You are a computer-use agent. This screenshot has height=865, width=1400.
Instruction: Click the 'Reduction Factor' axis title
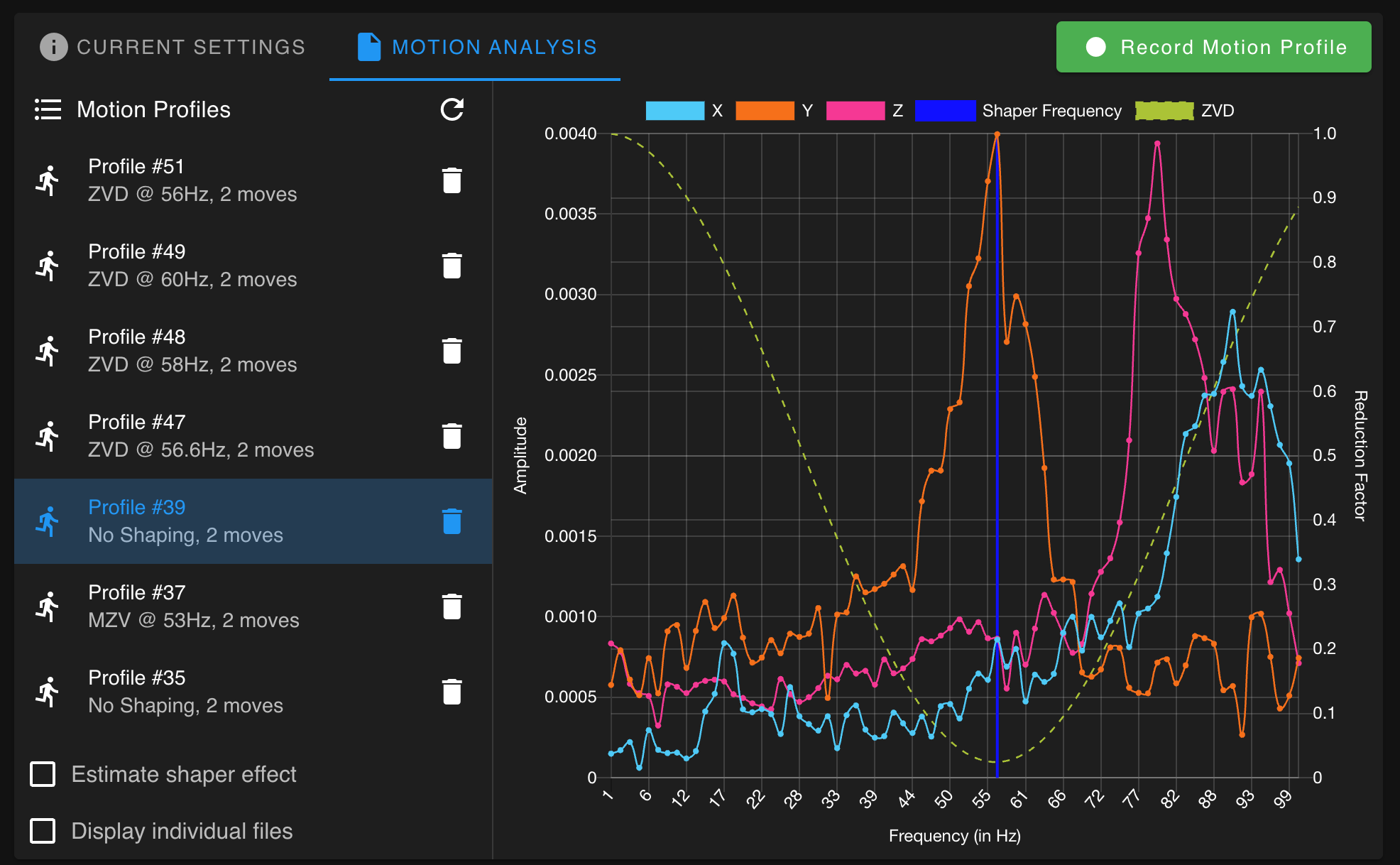pyautogui.click(x=1360, y=455)
